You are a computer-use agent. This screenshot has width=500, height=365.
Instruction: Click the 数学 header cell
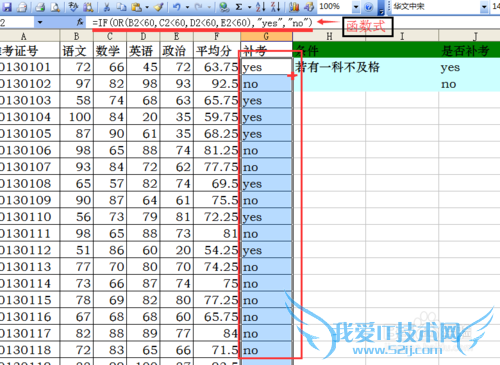pyautogui.click(x=110, y=50)
